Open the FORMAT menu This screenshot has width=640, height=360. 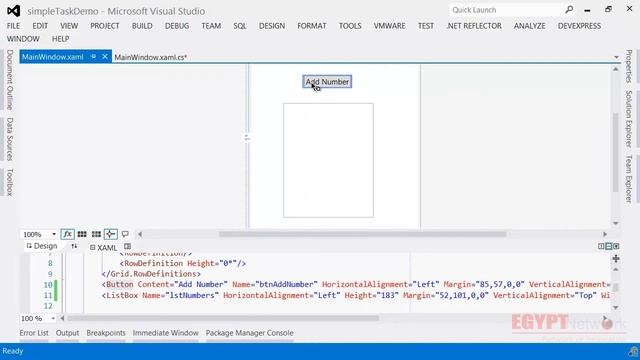tap(312, 26)
